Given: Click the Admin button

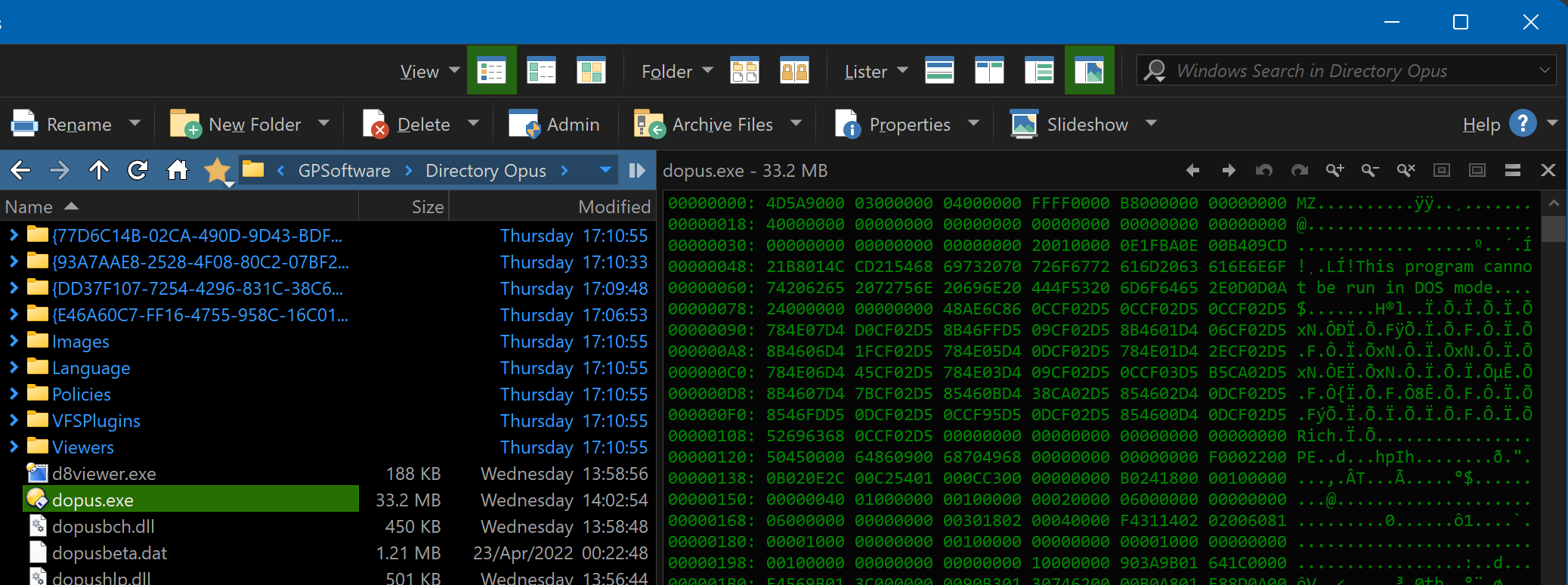Looking at the screenshot, I should [x=554, y=124].
